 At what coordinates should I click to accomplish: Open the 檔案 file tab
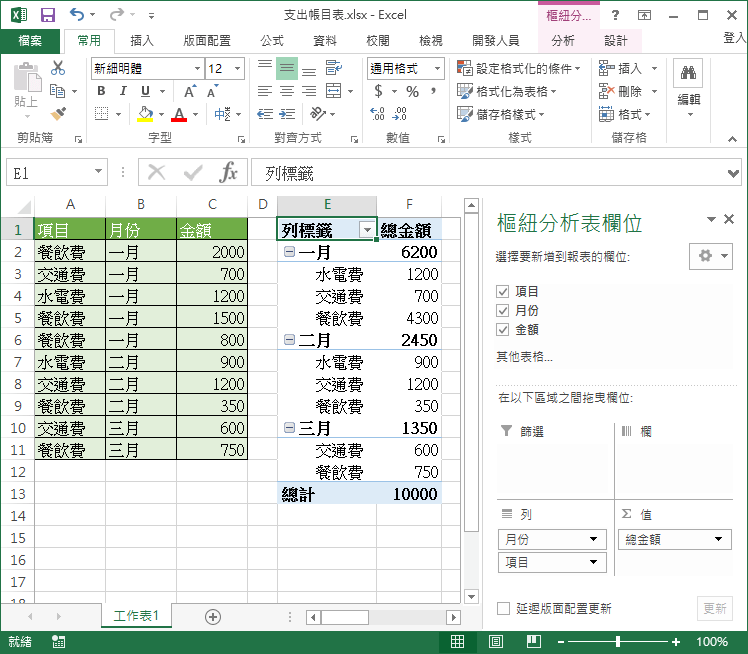coord(30,41)
